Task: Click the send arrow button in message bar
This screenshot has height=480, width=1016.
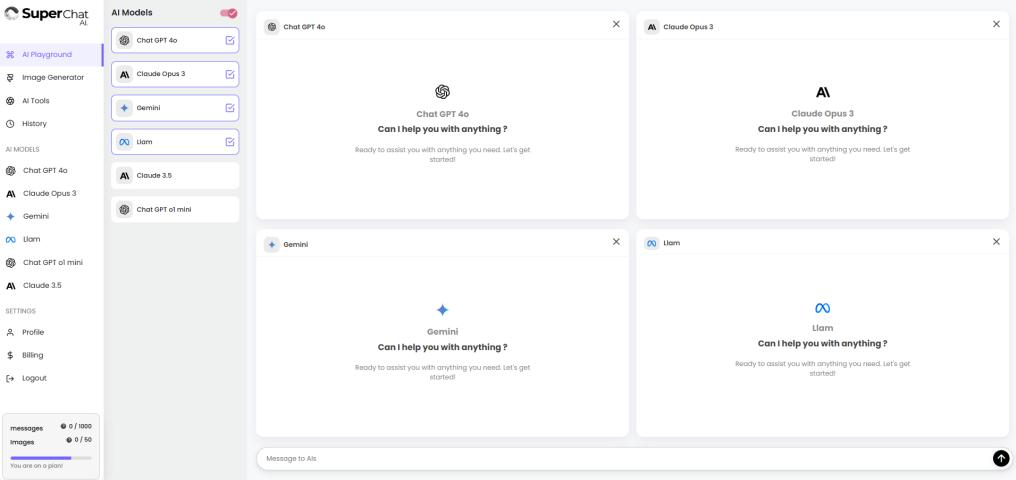Action: click(x=1000, y=458)
